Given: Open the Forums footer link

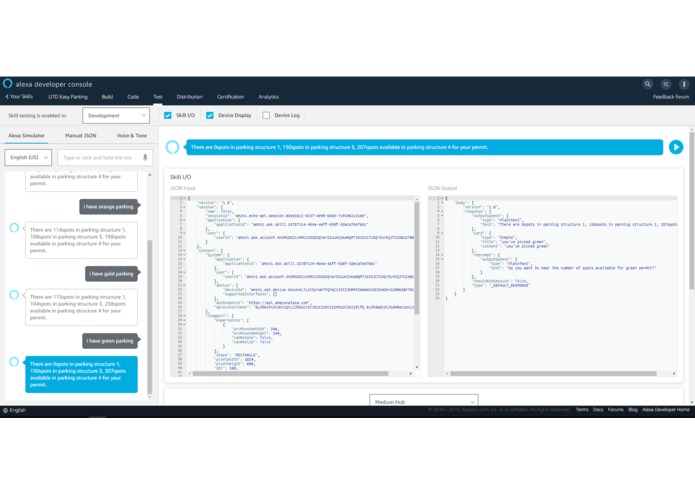Looking at the screenshot, I should pos(615,410).
